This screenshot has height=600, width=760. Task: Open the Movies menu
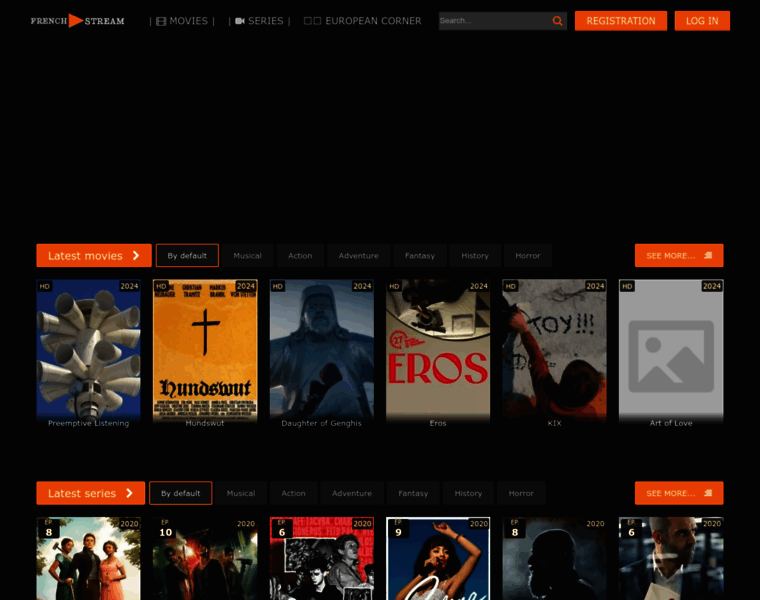point(182,21)
